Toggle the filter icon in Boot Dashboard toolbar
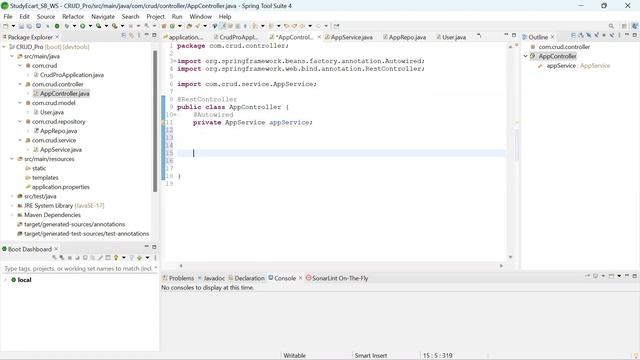Viewport: 640px width, 360px height. tap(131, 258)
